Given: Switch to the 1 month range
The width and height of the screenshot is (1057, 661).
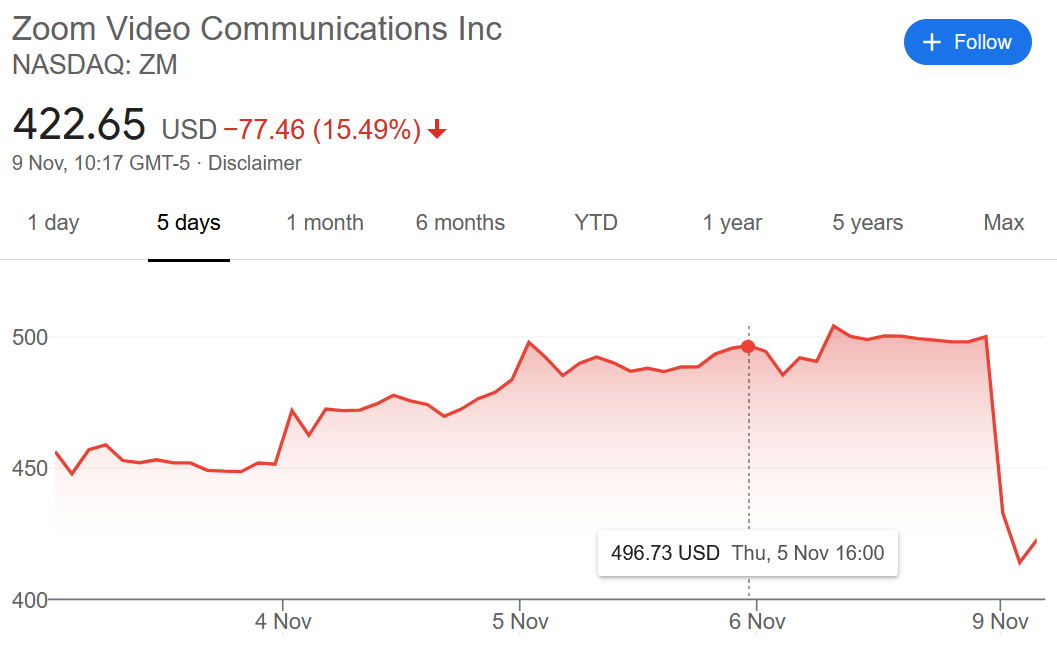Looking at the screenshot, I should click(x=325, y=222).
